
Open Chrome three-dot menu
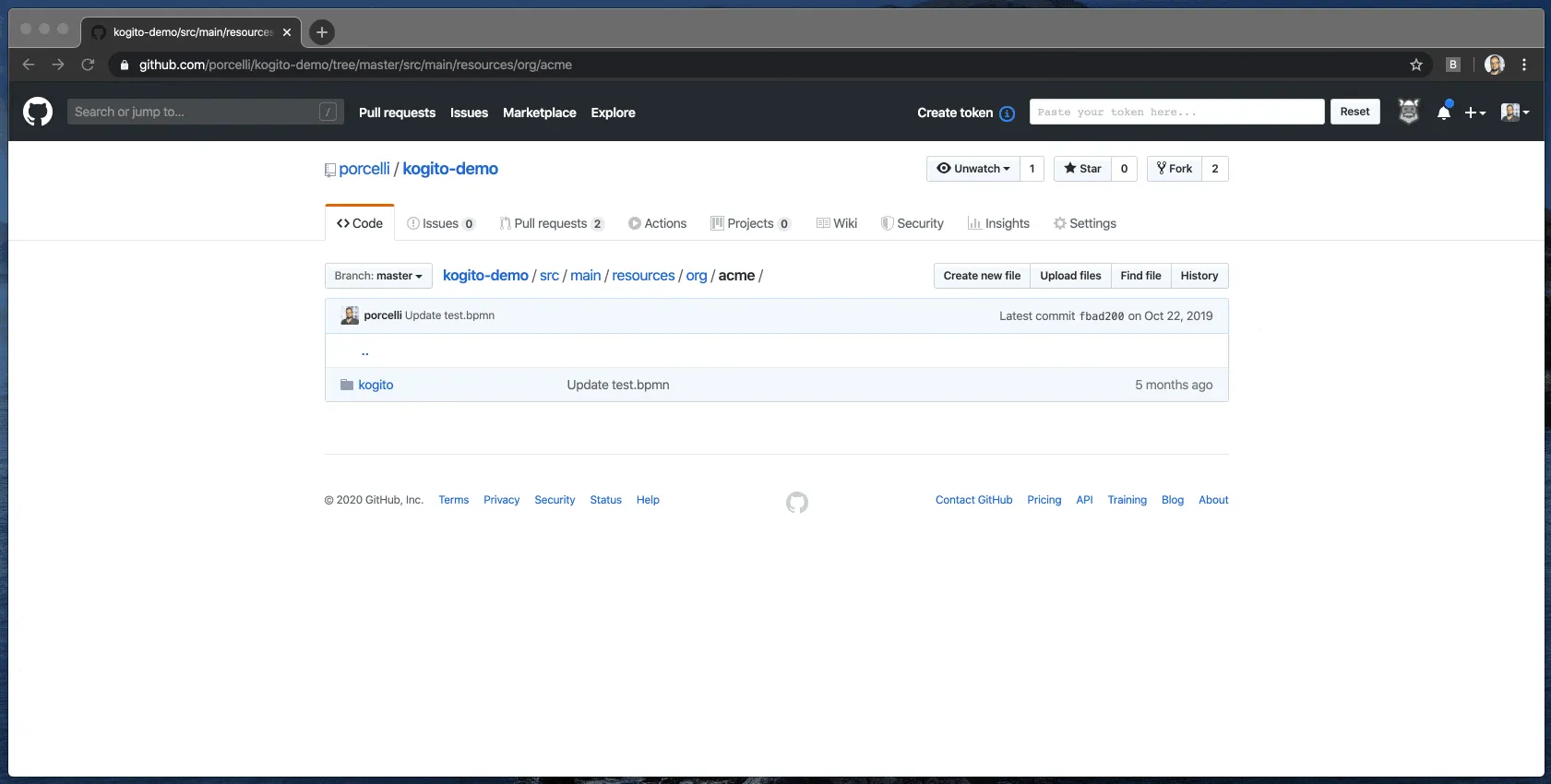(1524, 65)
